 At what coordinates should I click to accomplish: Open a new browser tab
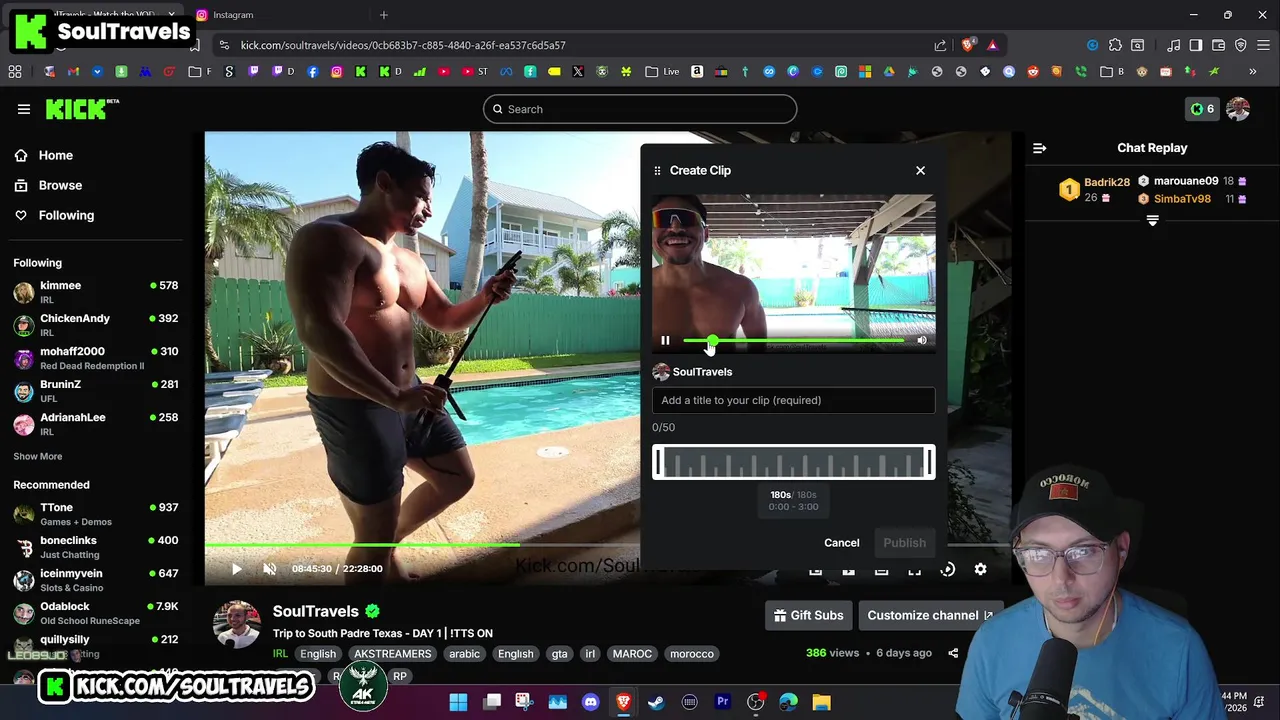pos(383,15)
